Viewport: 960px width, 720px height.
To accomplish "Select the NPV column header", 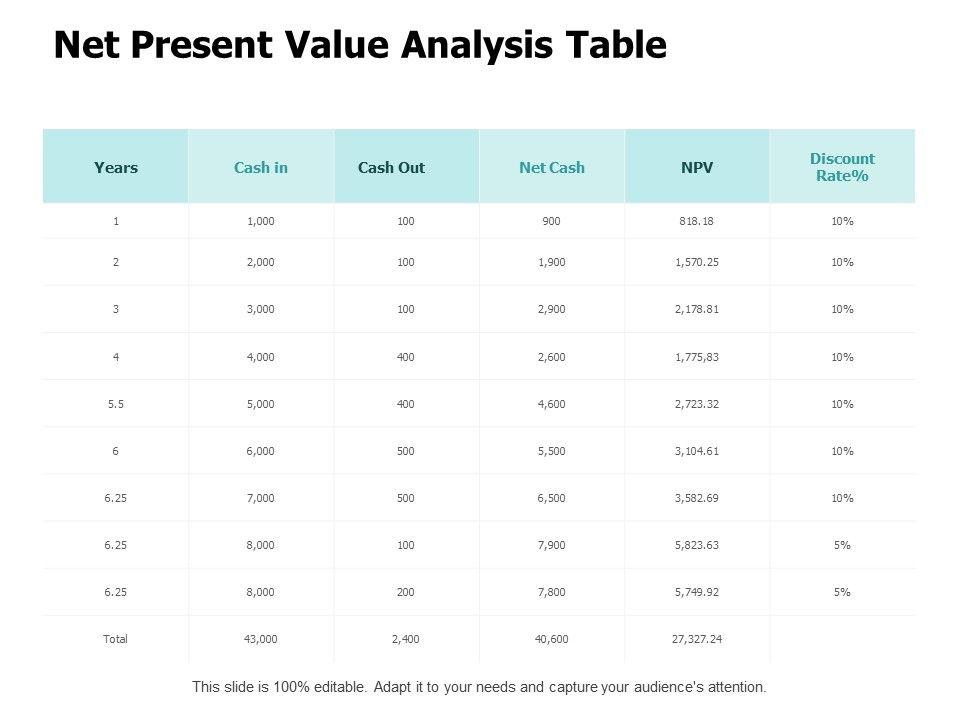I will (697, 167).
